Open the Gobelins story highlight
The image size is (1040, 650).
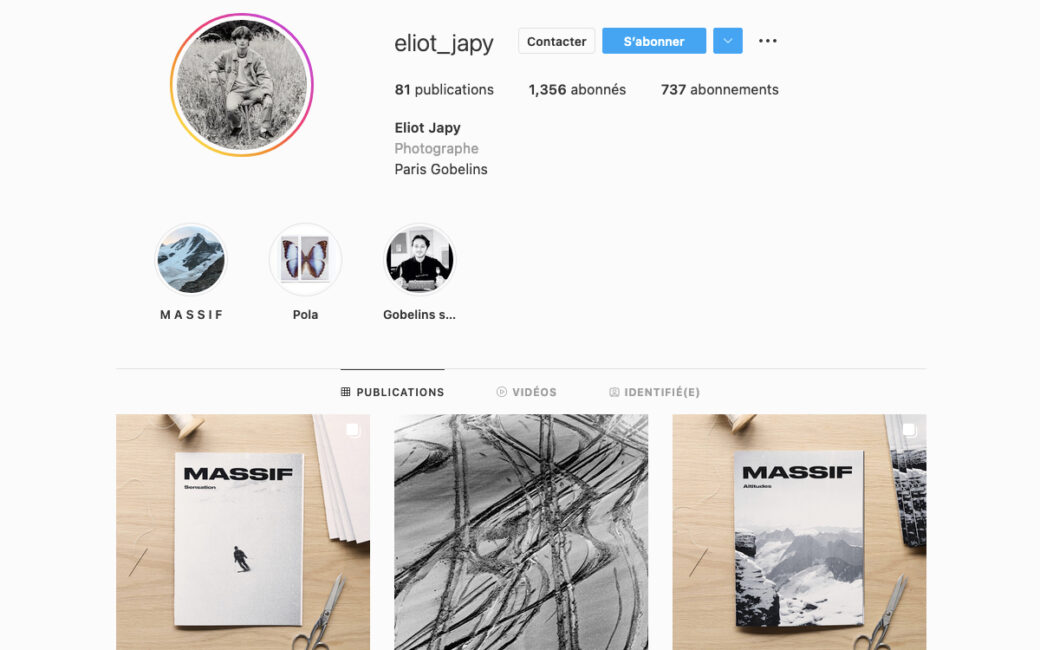tap(419, 259)
